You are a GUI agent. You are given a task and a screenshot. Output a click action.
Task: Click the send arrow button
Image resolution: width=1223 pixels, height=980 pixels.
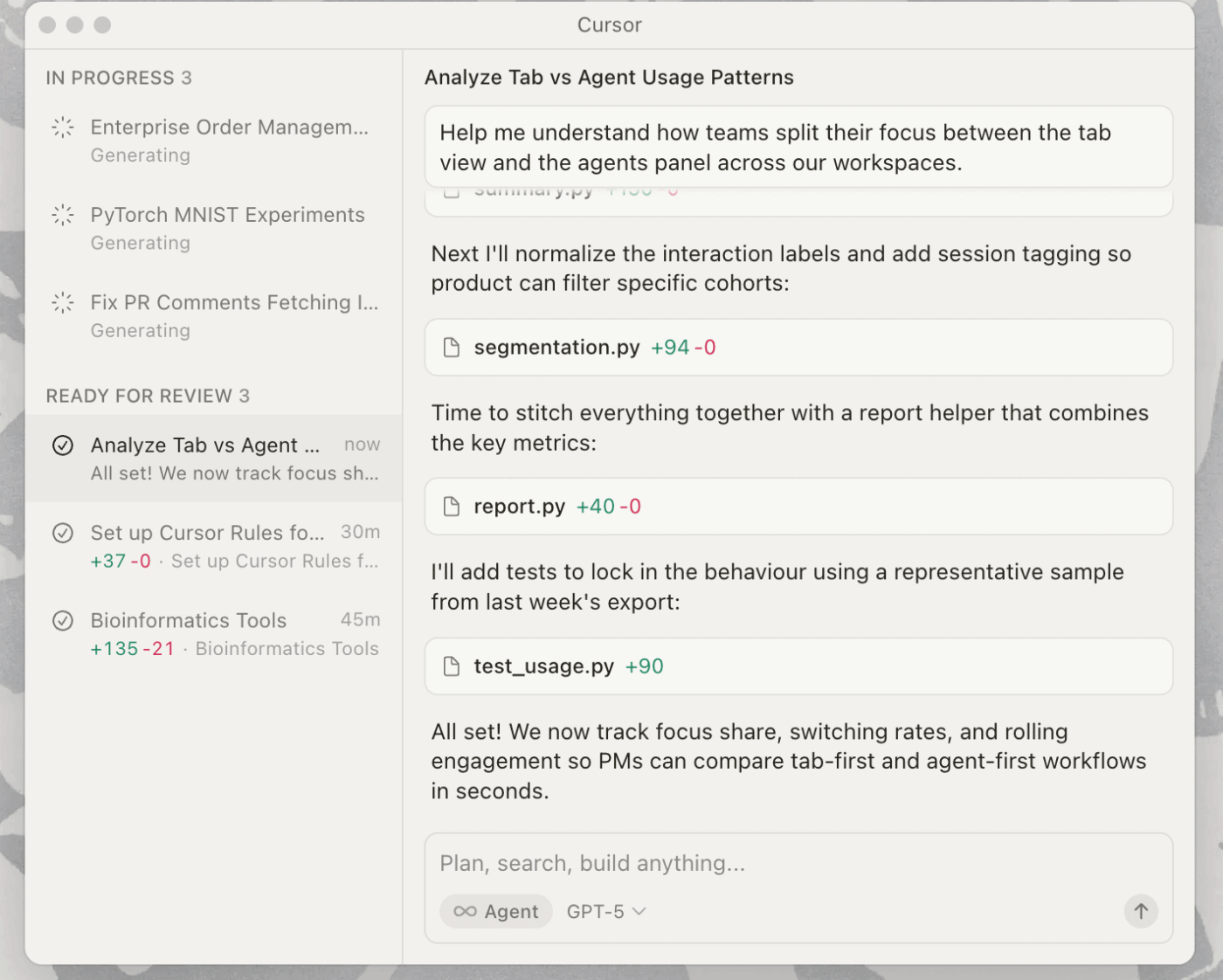coord(1140,911)
